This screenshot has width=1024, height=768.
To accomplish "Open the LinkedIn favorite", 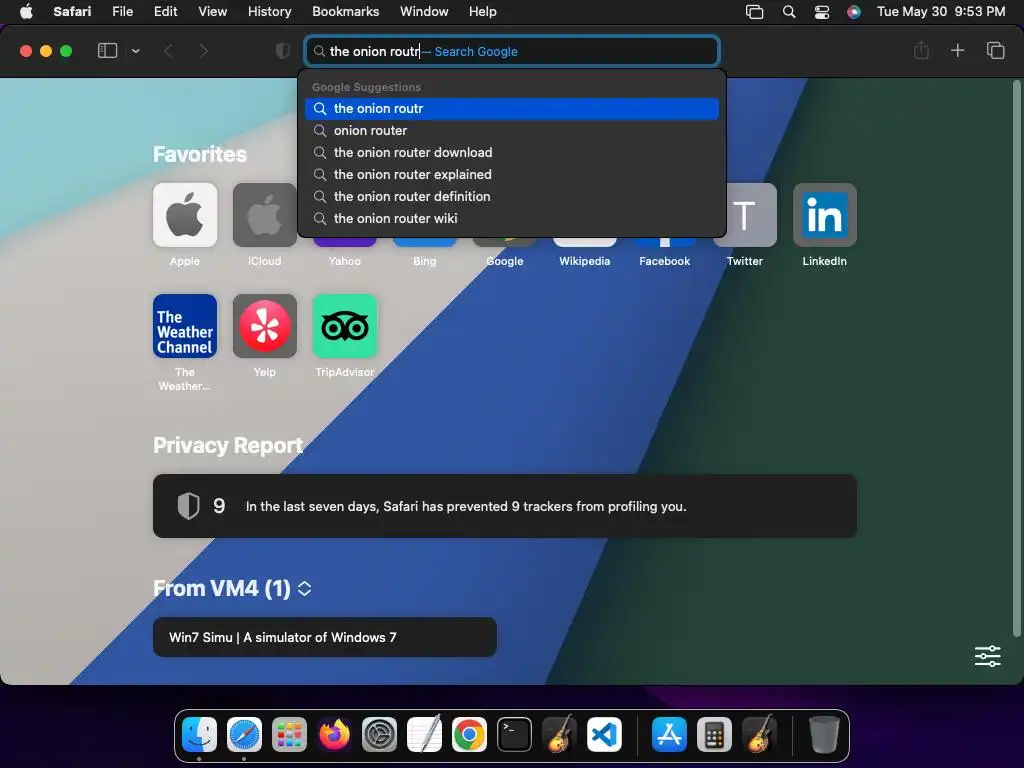I will coord(824,215).
